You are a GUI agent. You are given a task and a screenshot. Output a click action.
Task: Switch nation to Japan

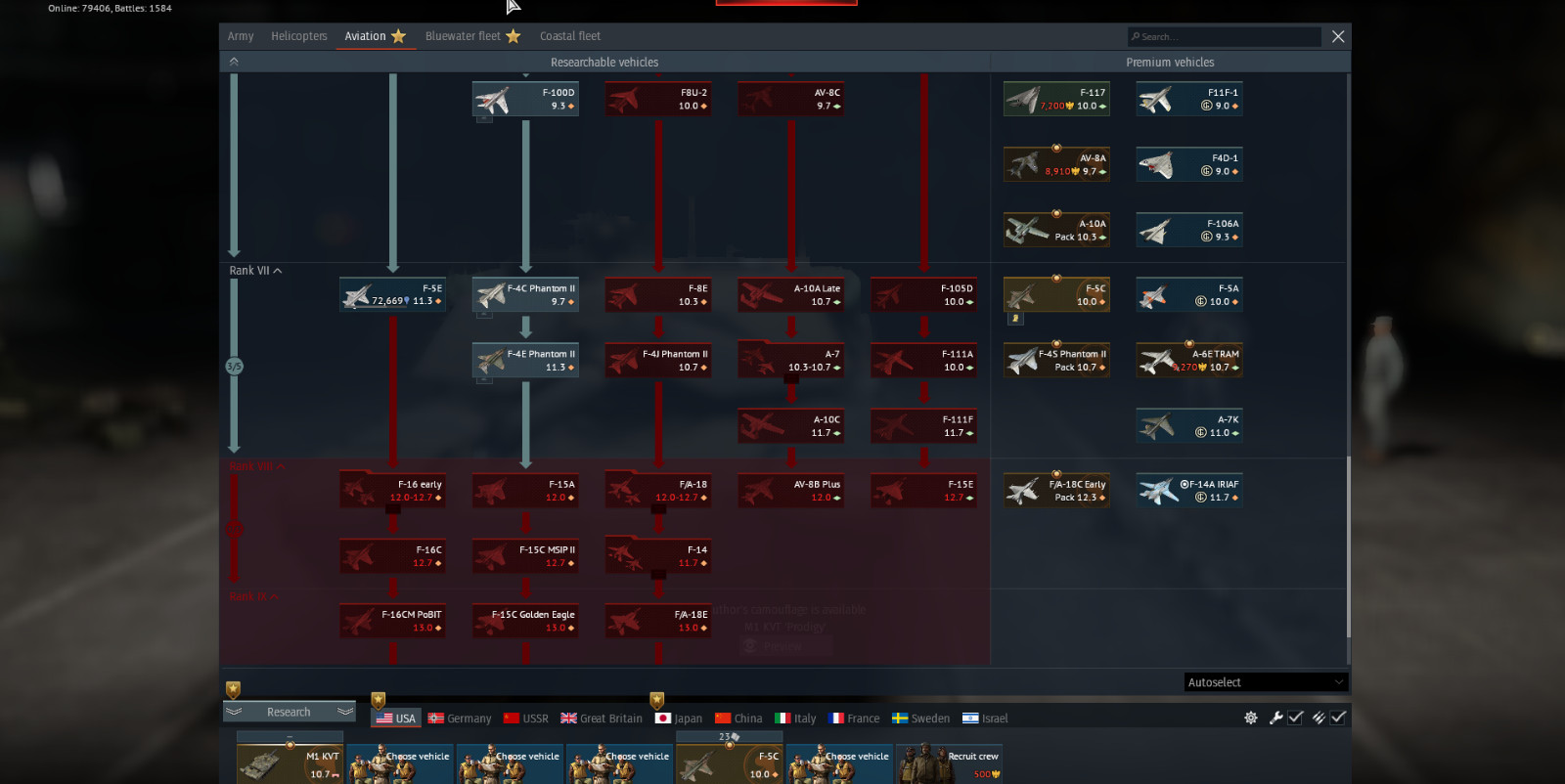(x=678, y=719)
